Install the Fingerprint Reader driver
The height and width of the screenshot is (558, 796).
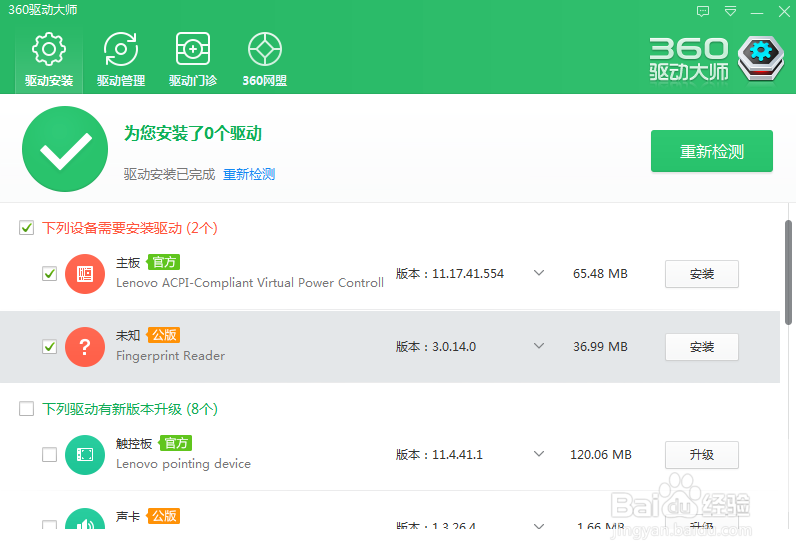[702, 347]
